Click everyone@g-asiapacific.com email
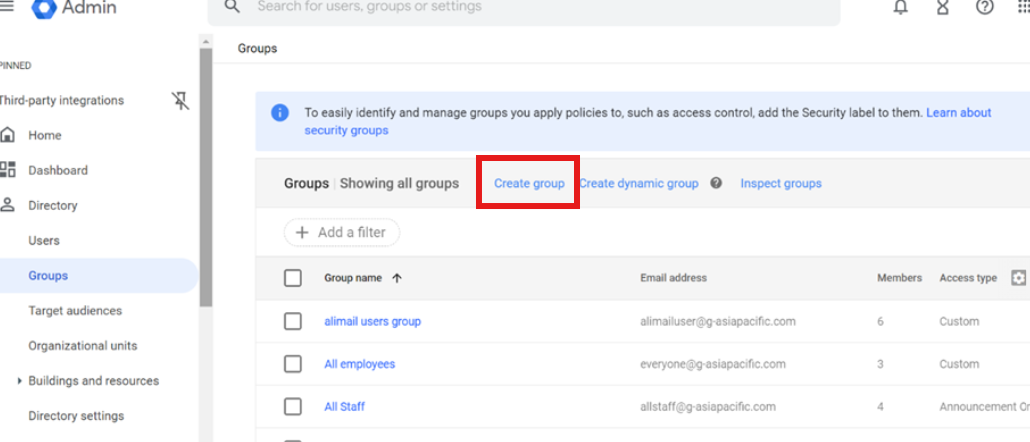This screenshot has width=1030, height=442. [x=713, y=364]
